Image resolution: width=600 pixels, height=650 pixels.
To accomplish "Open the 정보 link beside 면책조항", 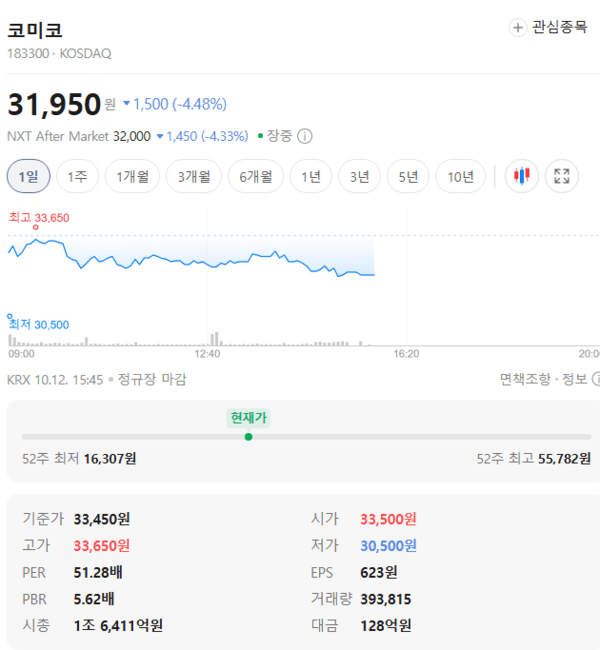I will pos(574,379).
